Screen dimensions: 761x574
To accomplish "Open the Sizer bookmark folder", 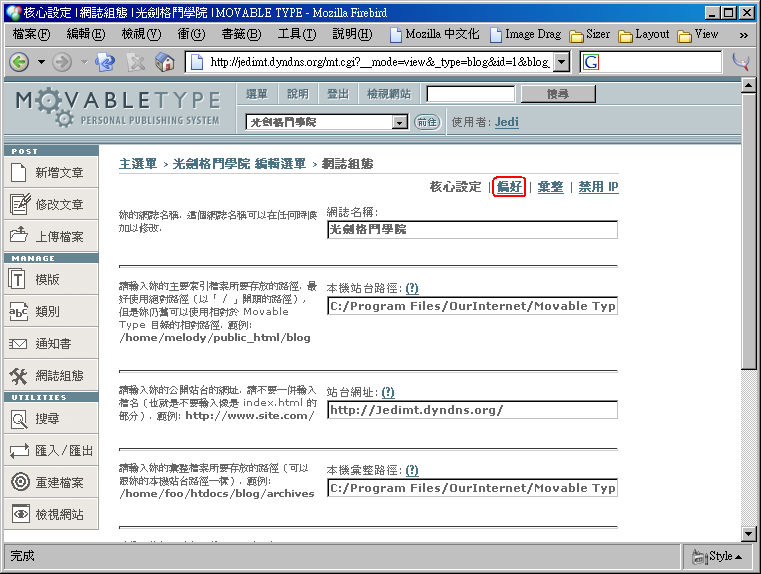I will (590, 34).
